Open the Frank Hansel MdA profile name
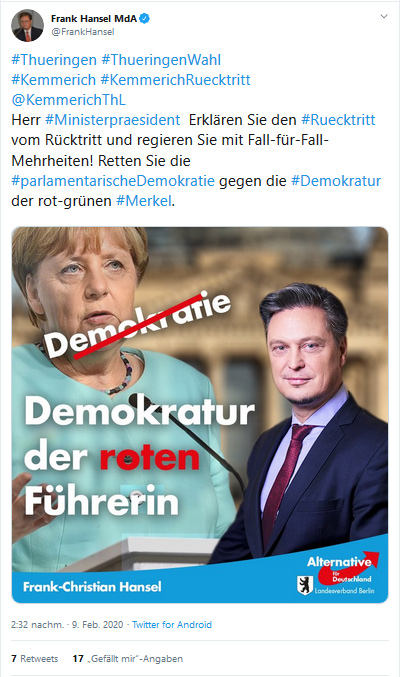401x677 pixels. tap(94, 19)
